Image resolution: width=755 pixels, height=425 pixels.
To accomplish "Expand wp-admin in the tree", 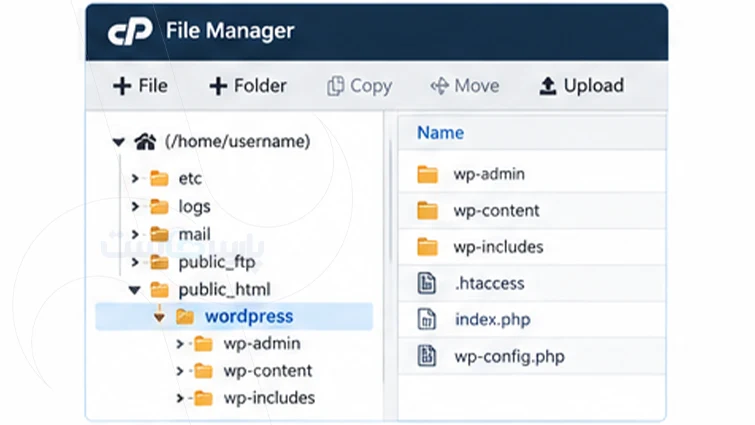I will click(180, 344).
